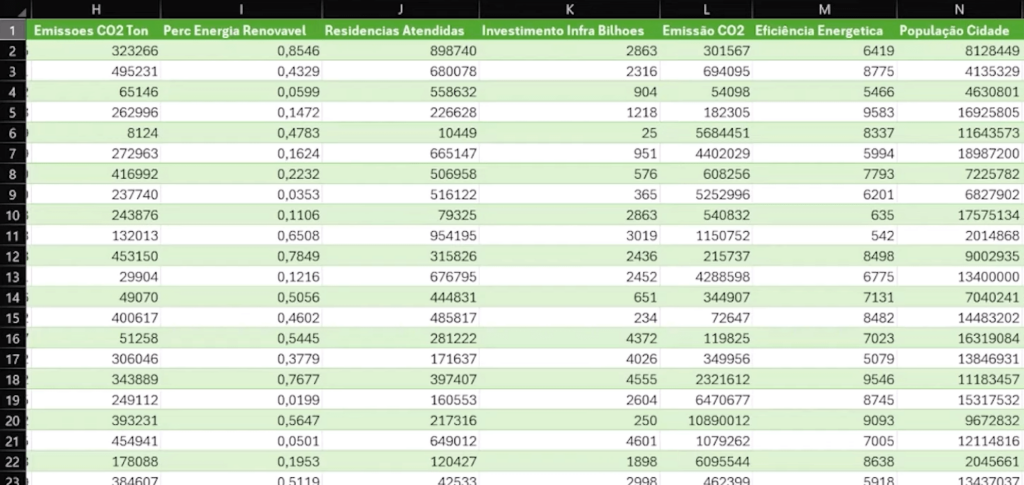
Task: Select column L header
Action: tap(706, 9)
